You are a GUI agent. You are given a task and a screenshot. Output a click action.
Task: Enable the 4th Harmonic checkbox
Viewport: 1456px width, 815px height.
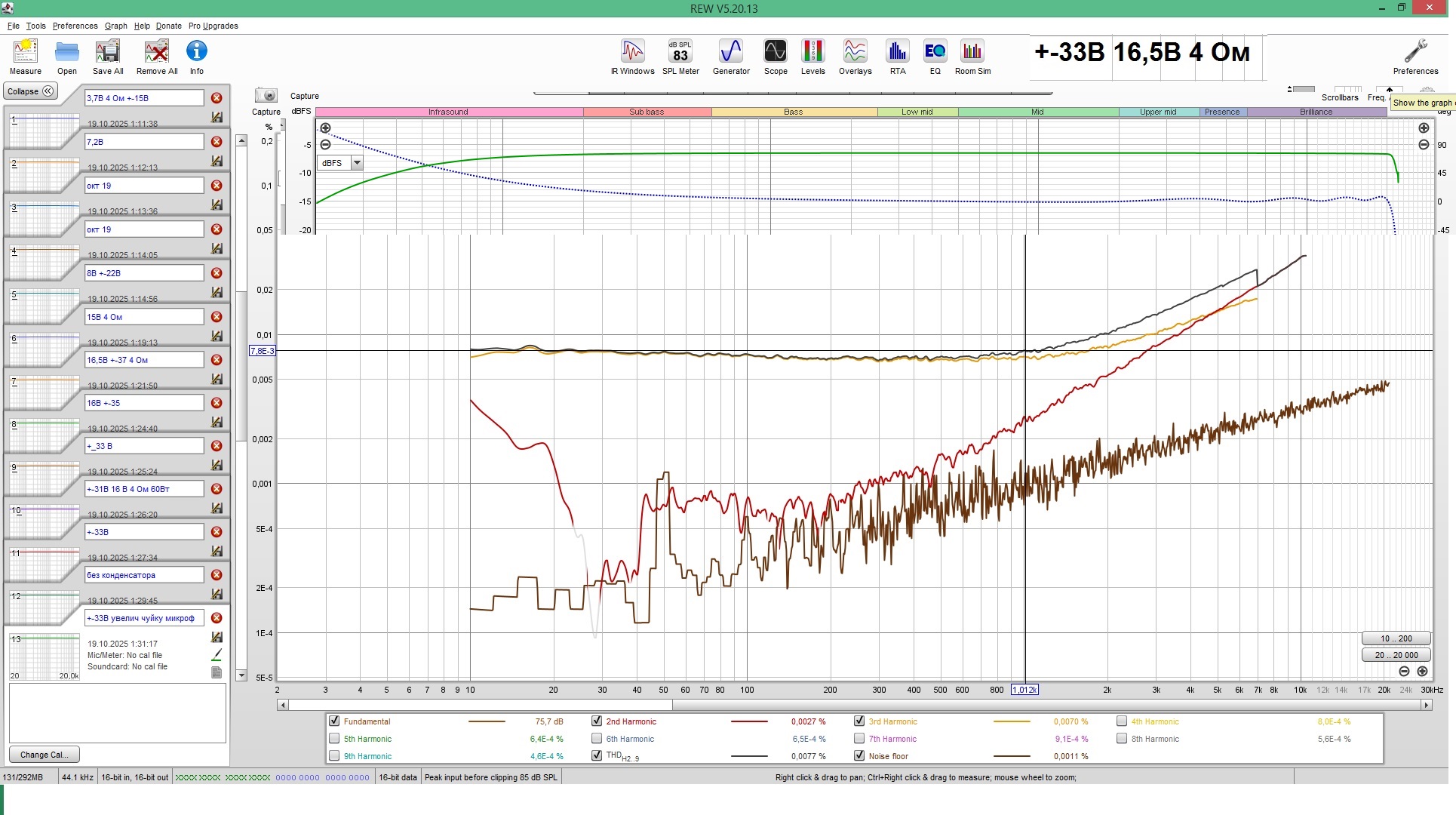1122,721
